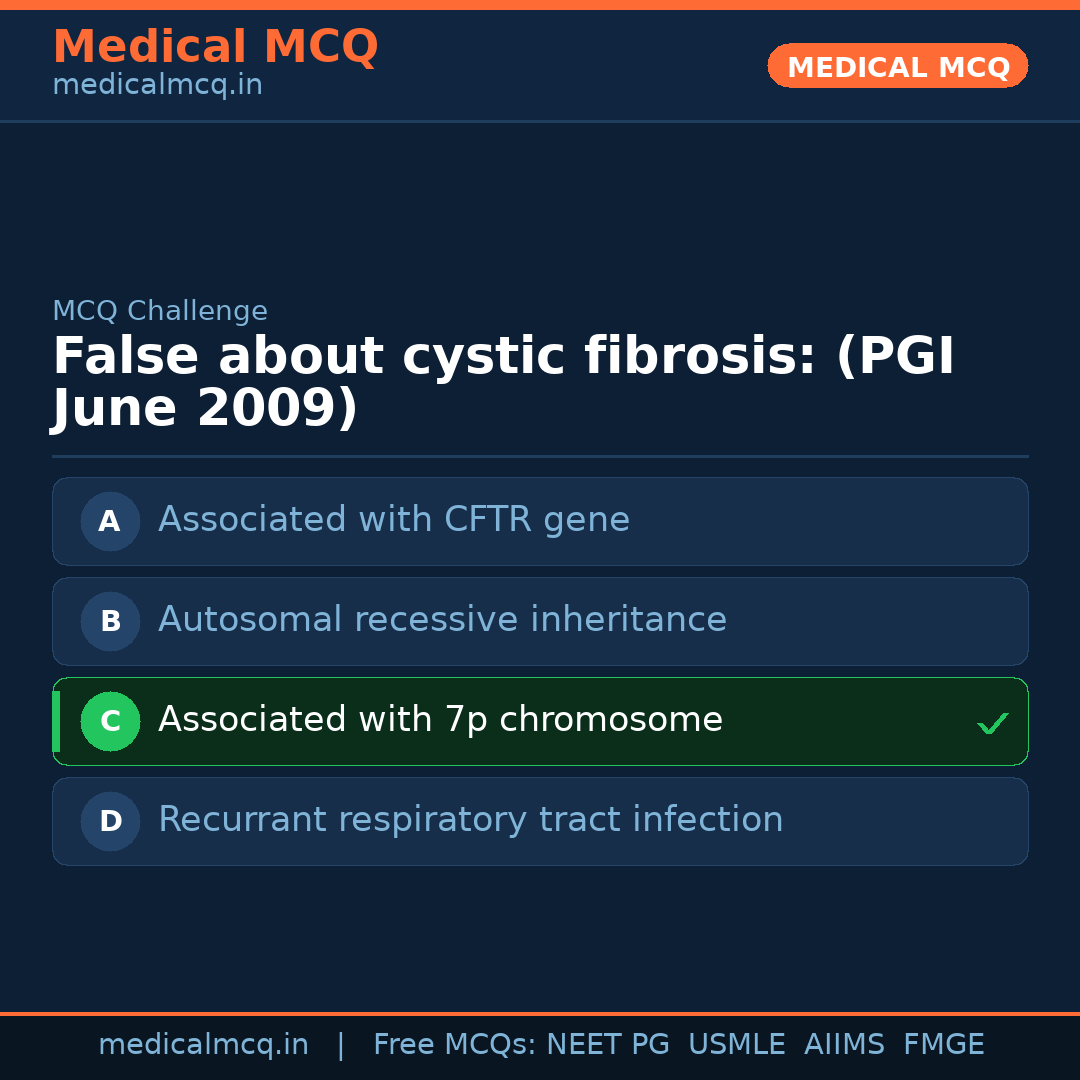Select option 'Autosomal recessive inheritance'

[442, 620]
